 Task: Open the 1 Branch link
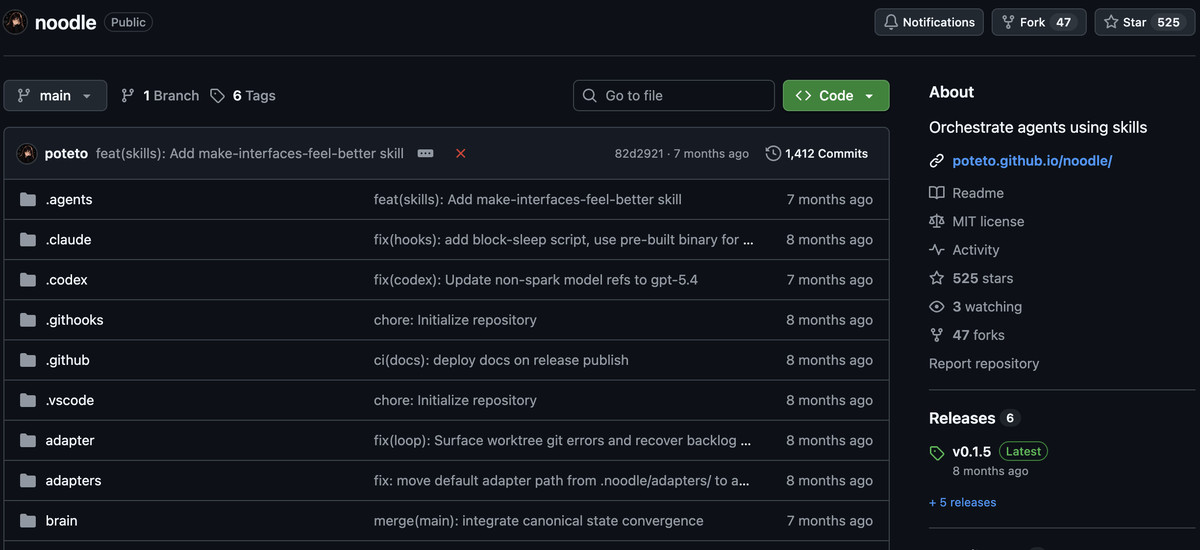coord(160,95)
